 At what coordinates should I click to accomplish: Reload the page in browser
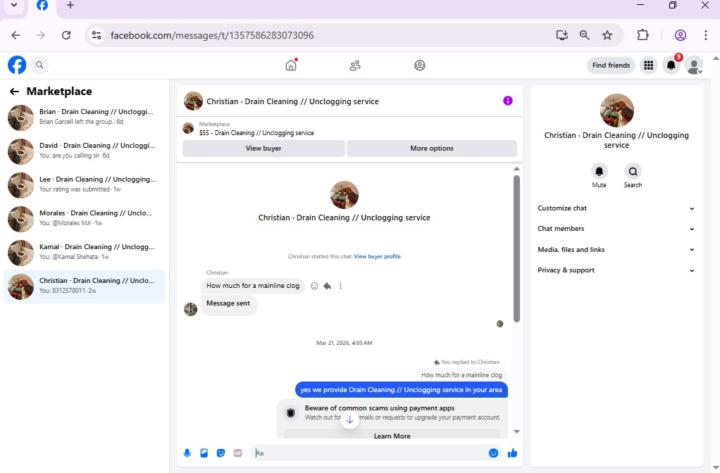coord(66,35)
